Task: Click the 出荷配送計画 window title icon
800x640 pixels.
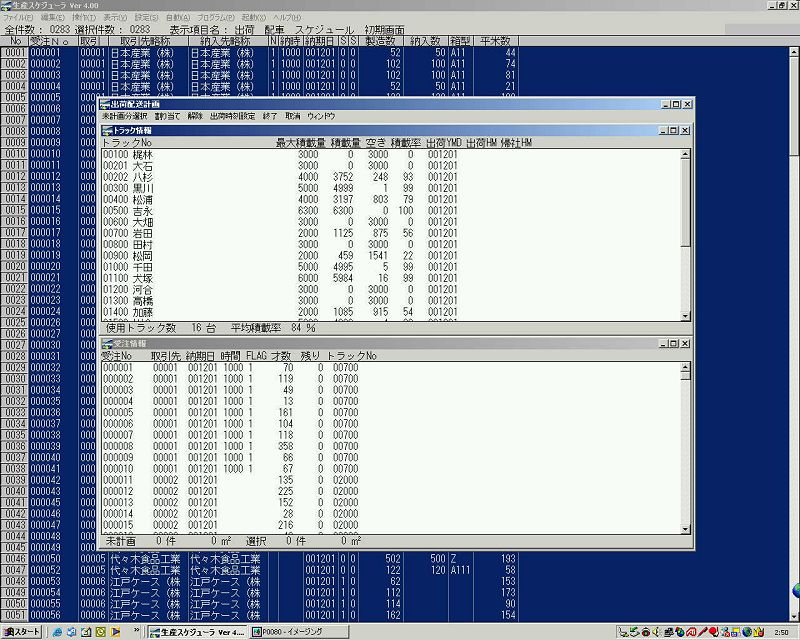Action: [x=105, y=104]
